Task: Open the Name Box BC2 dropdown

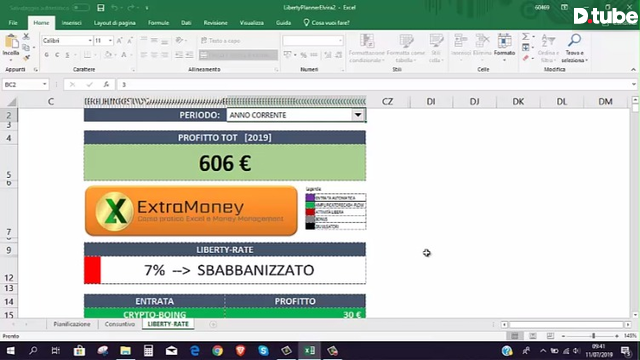Action: pyautogui.click(x=44, y=84)
